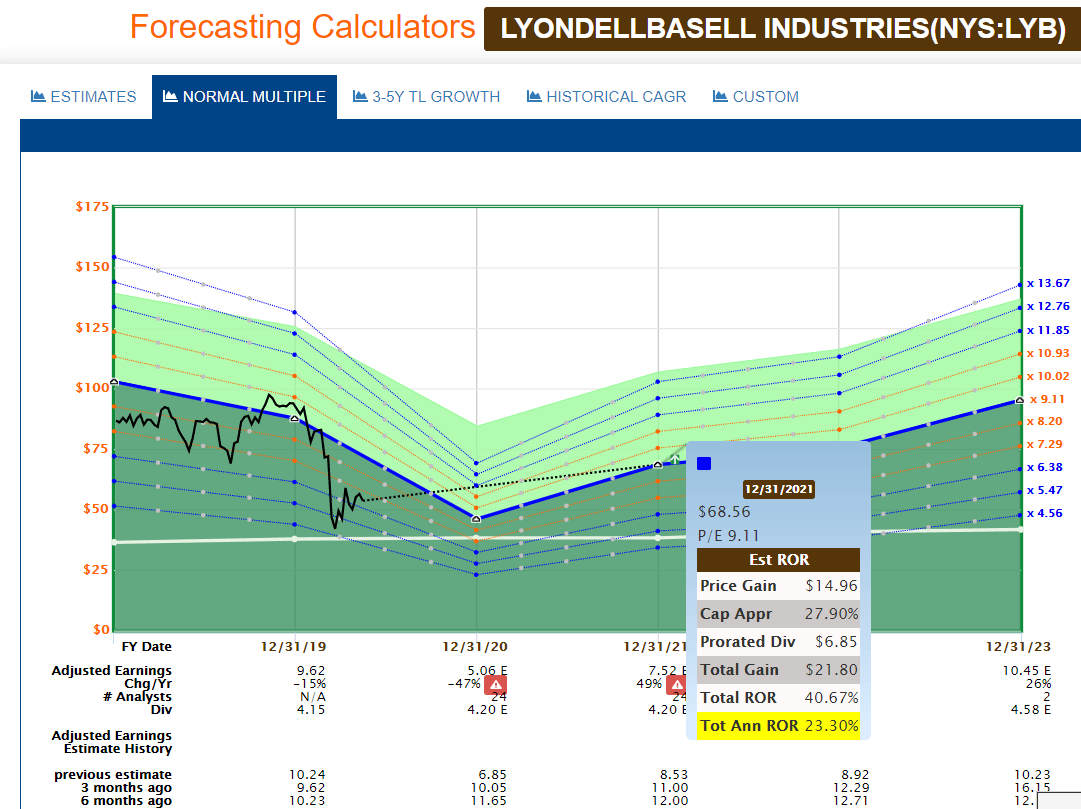Click the triangle marker at 12/31/20 on the chart
This screenshot has width=1081, height=809.
[476, 519]
